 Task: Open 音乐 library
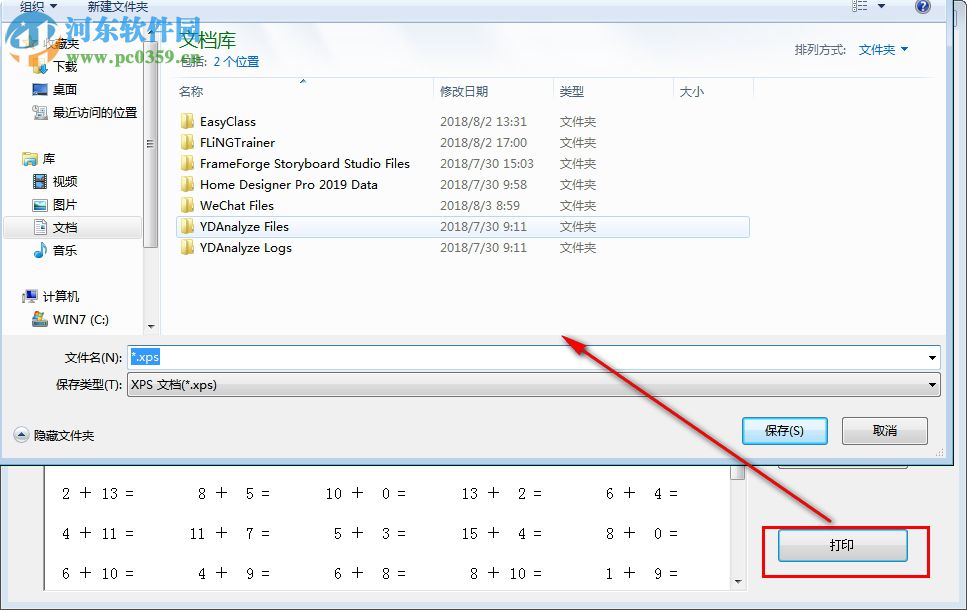65,250
